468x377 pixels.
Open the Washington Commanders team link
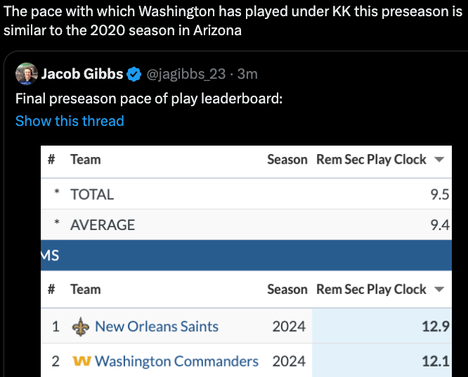[x=177, y=361]
